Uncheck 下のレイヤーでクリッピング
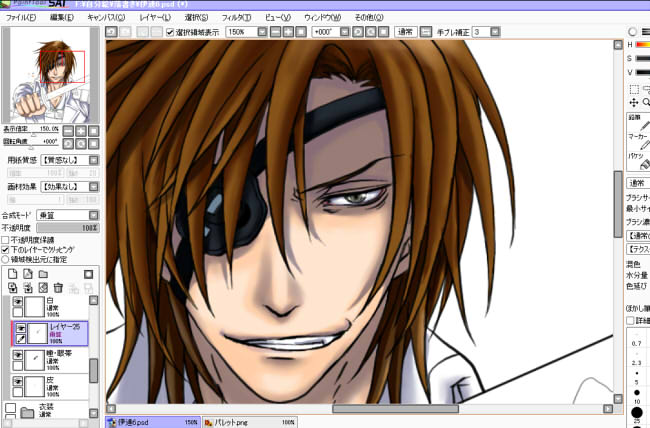This screenshot has width=650, height=428. pyautogui.click(x=5, y=250)
